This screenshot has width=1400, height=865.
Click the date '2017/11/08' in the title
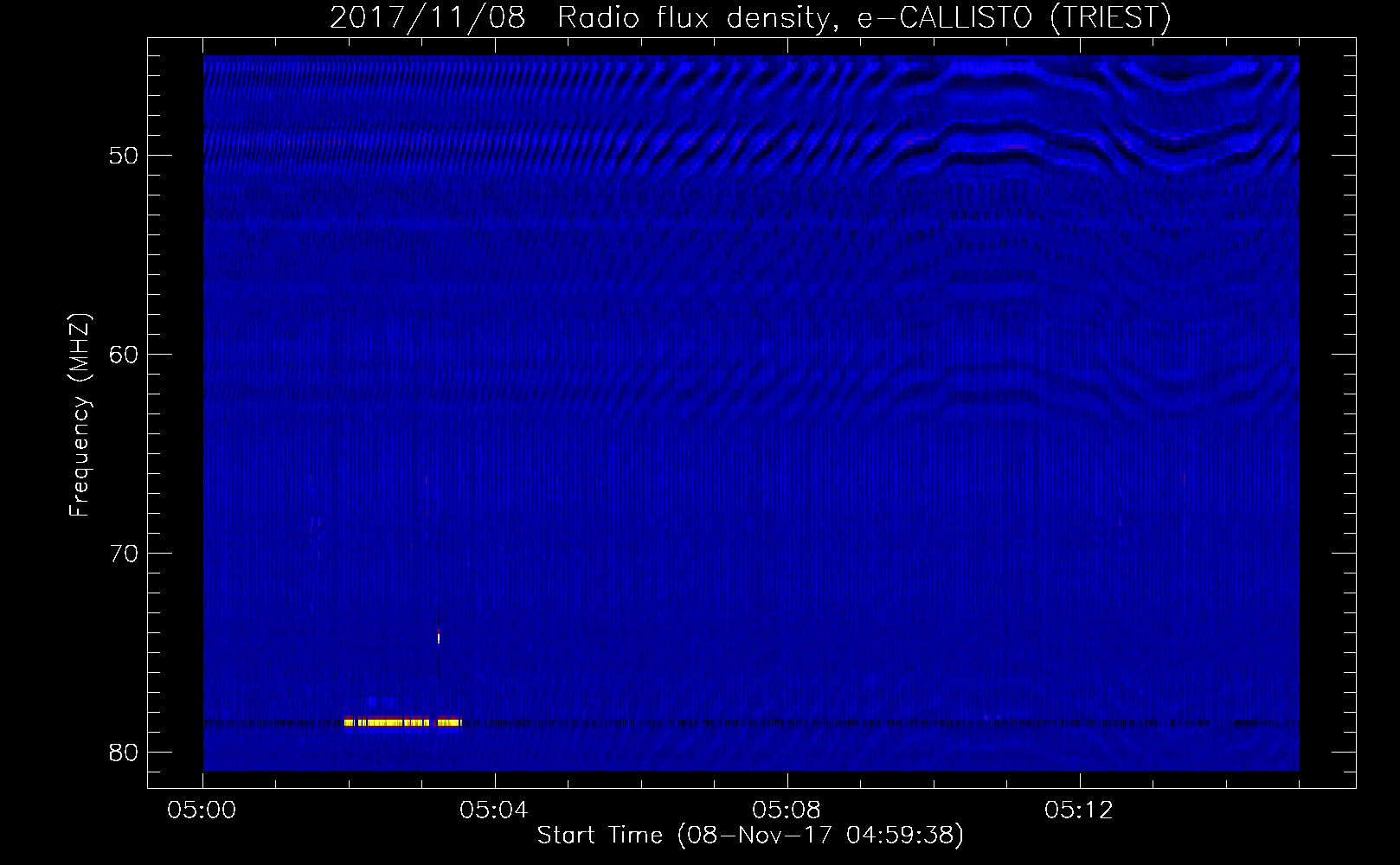coord(427,19)
